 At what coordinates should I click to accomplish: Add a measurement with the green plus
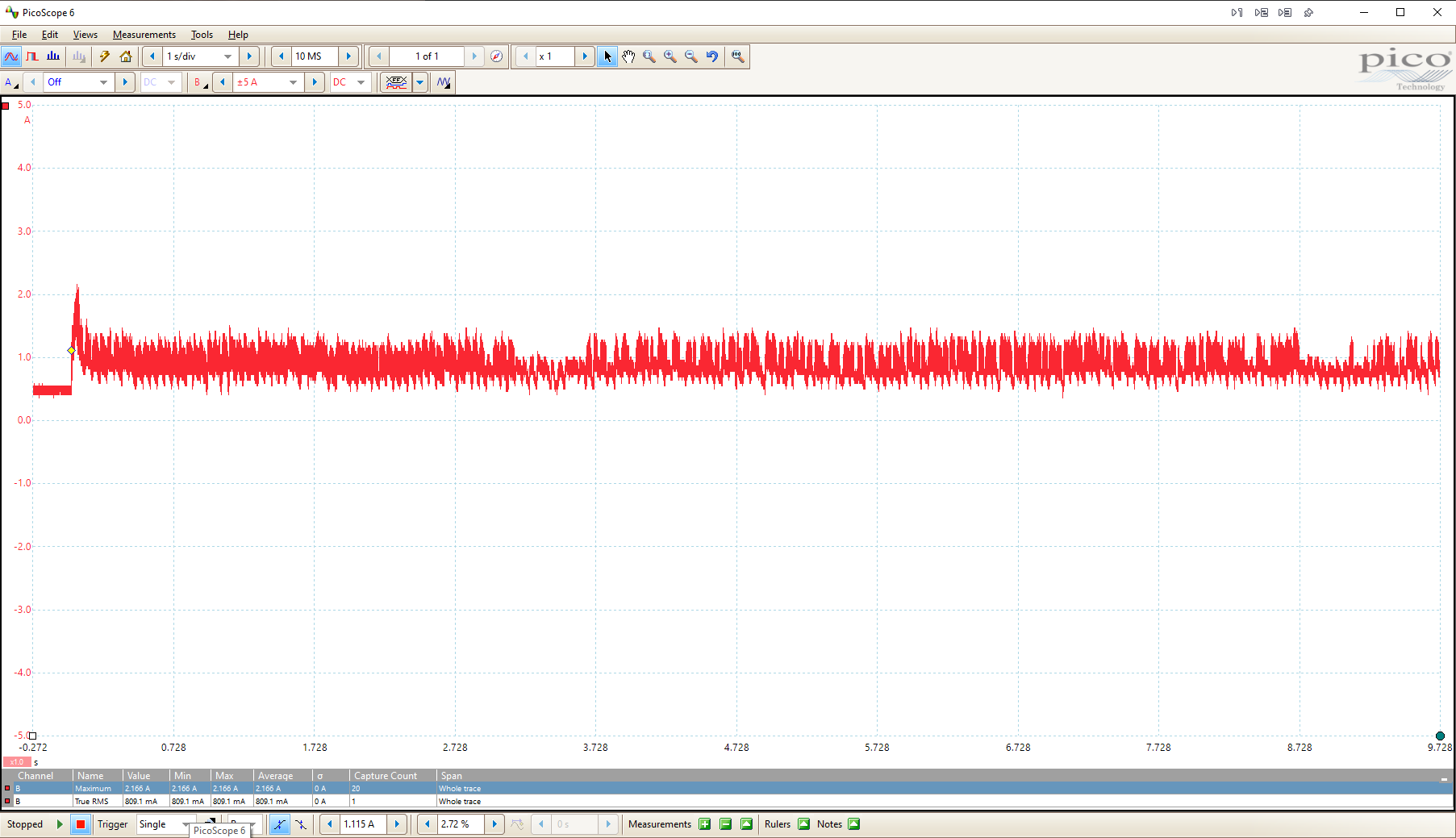coord(705,824)
